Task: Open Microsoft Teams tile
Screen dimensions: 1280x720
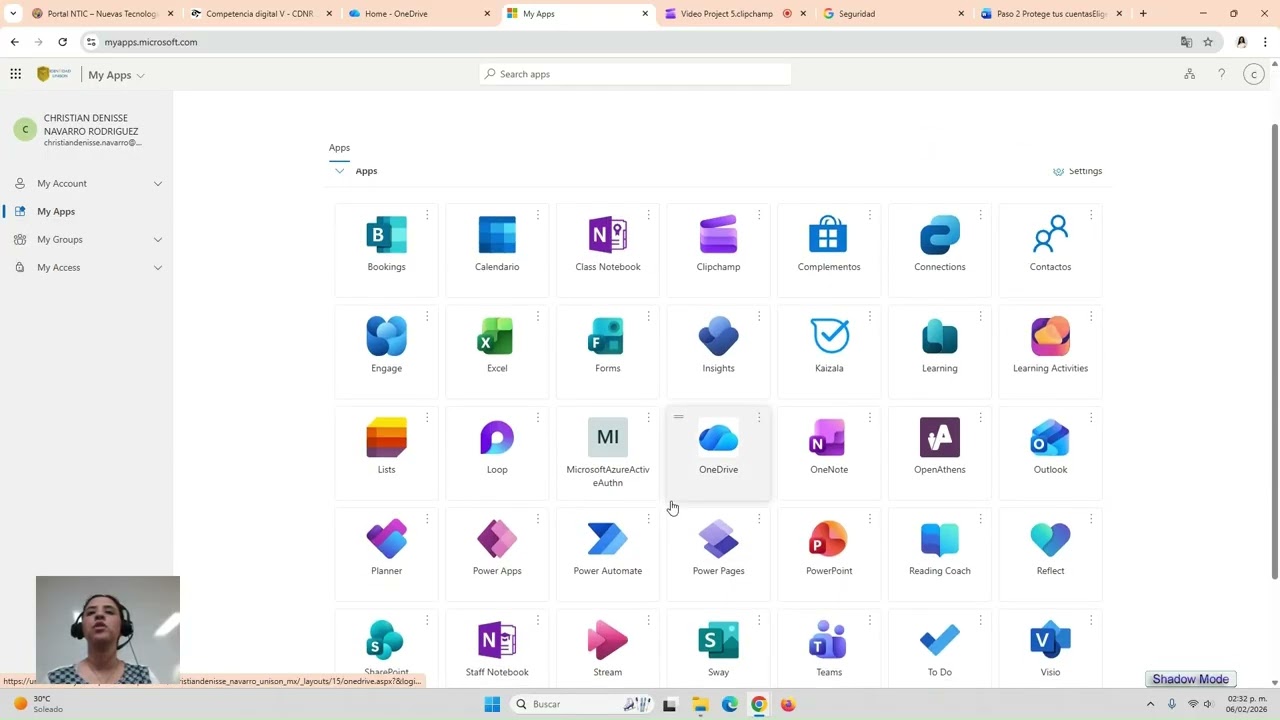Action: coord(829,648)
